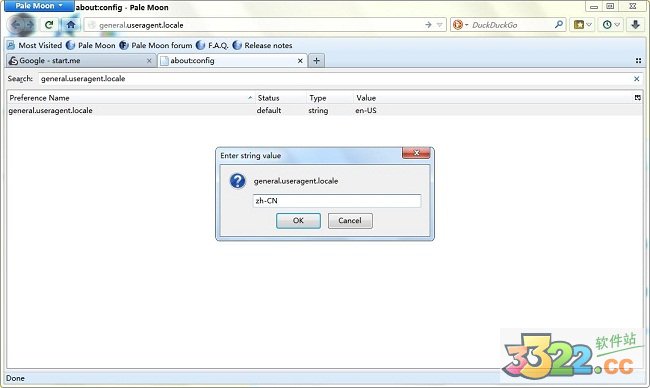Image resolution: width=650 pixels, height=388 pixels.
Task: Sort by Status column header
Action: click(280, 98)
